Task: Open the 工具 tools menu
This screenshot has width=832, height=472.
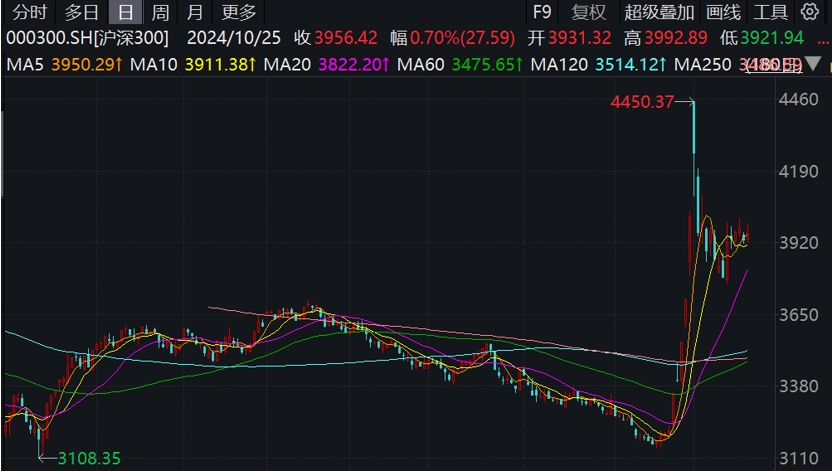Action: [770, 12]
